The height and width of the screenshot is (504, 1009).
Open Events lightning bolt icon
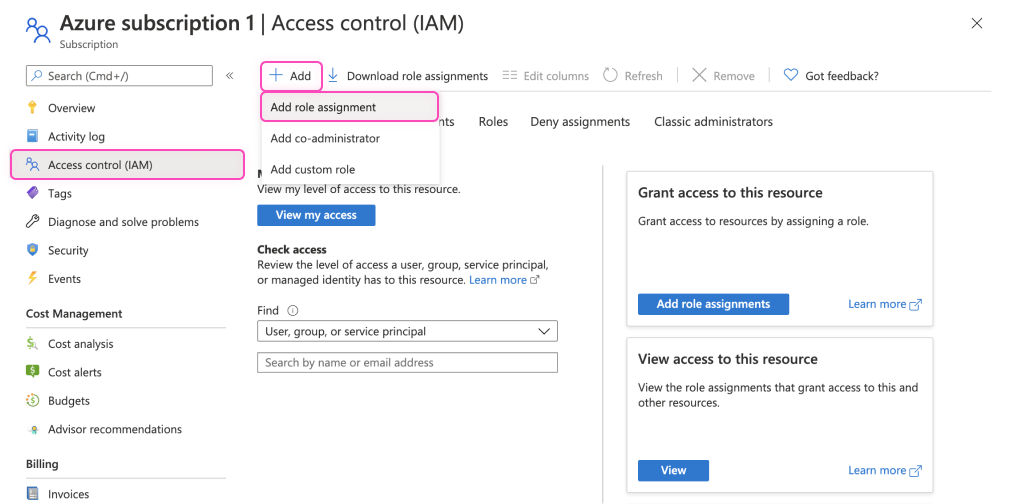point(33,279)
